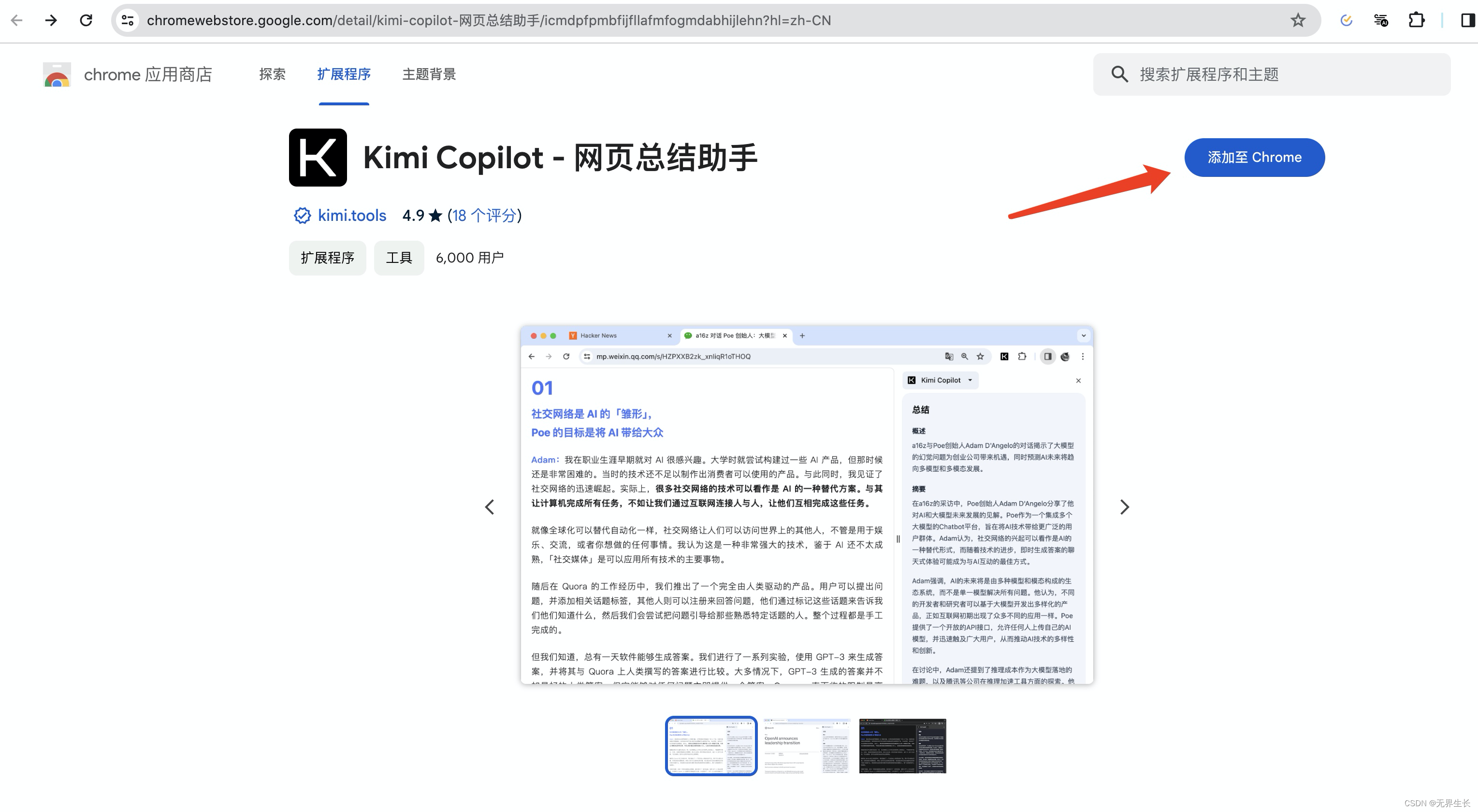Click 添加至 Chrome button

point(1255,157)
